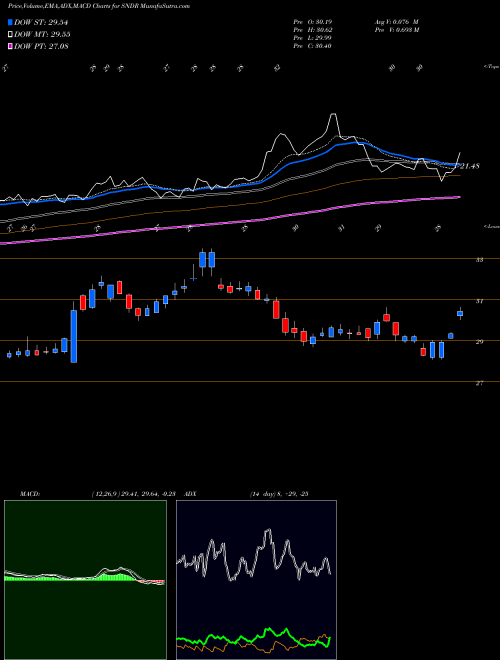Click the 'DOW ST: 29.54' label

click(x=41, y=22)
